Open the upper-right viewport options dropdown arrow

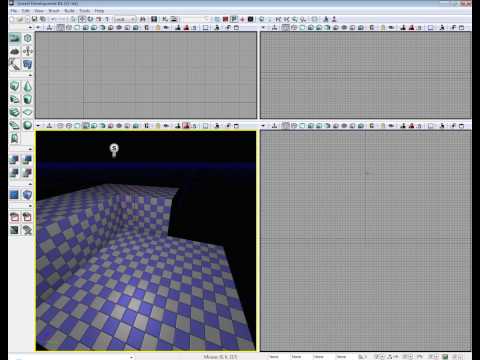(x=263, y=28)
